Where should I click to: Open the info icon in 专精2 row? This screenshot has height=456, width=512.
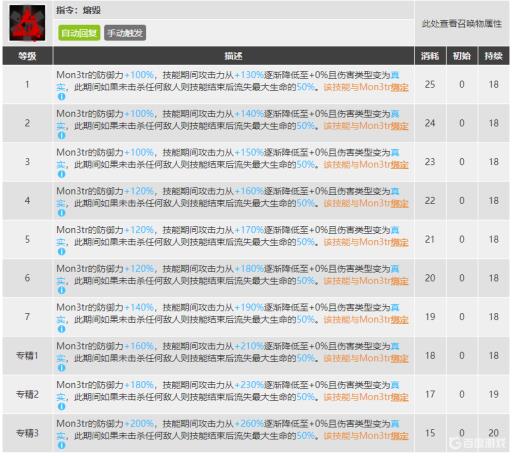click(61, 406)
